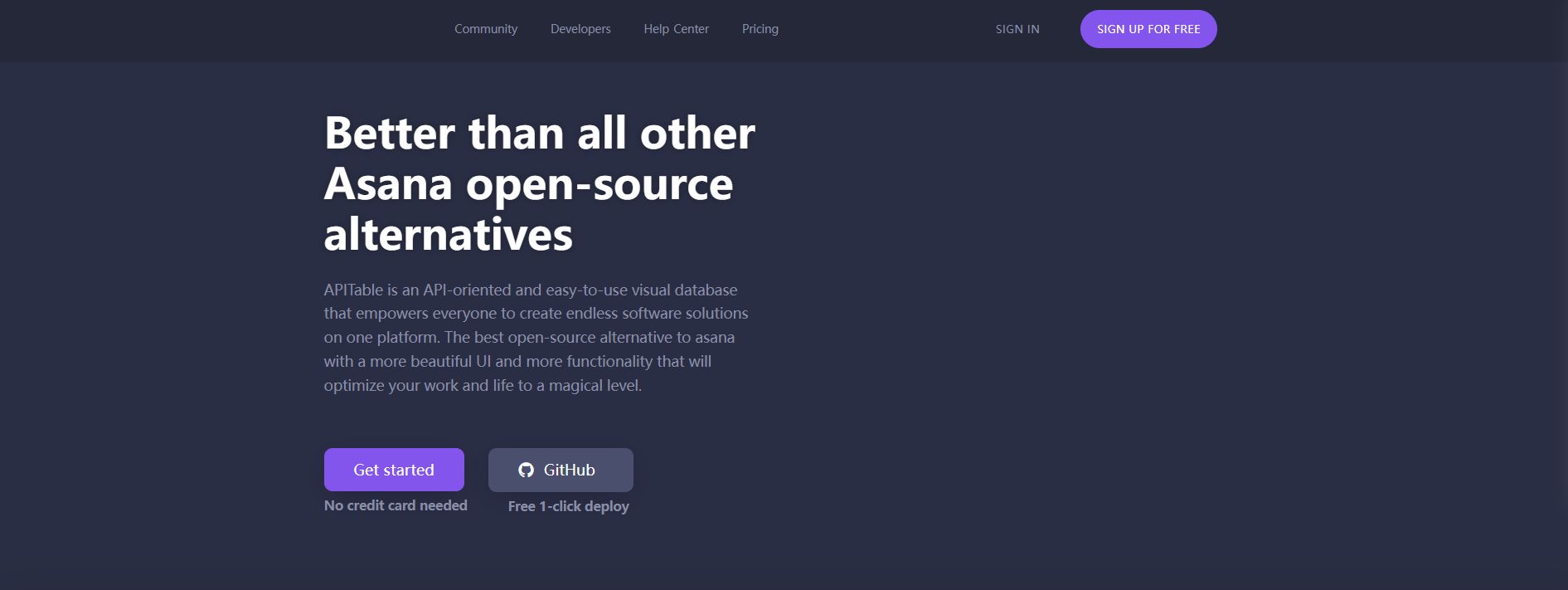This screenshot has height=590, width=1568.
Task: Click SIGN UP FOR FREE button
Action: pos(1148,29)
